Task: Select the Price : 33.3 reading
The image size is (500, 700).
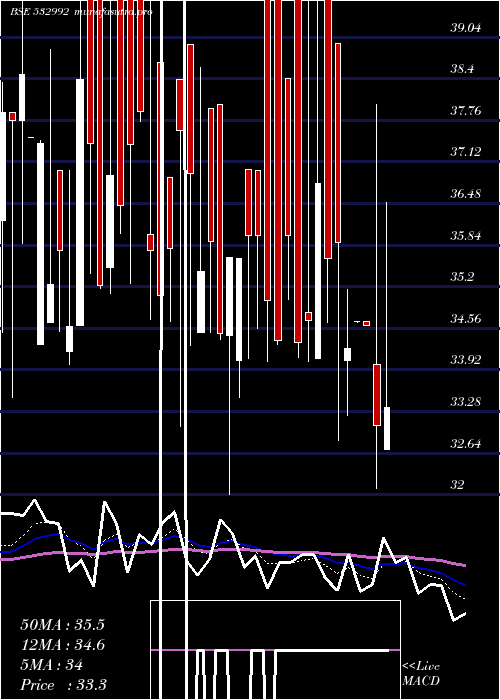Action: (63, 684)
